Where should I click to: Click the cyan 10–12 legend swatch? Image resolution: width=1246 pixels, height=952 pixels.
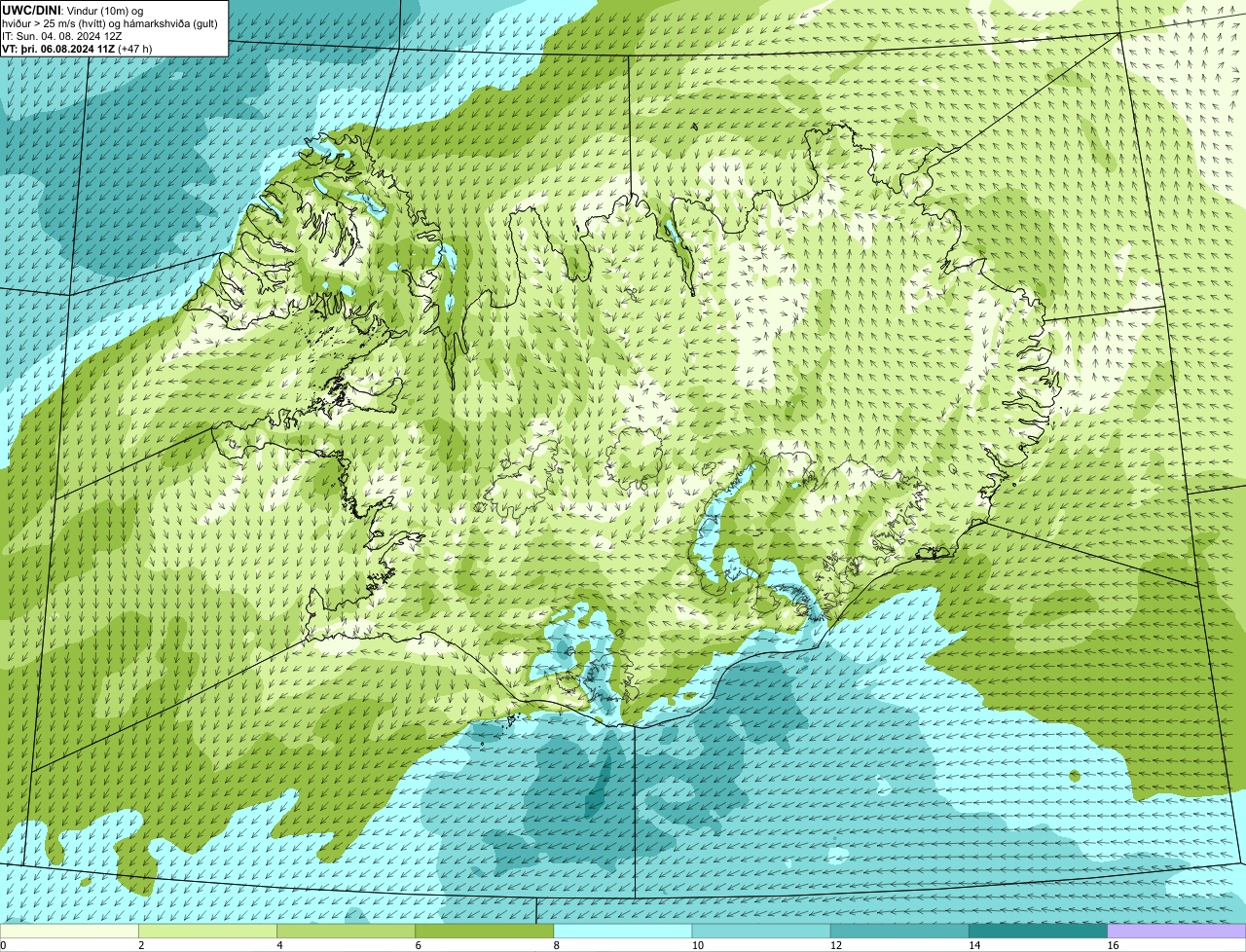[761, 932]
